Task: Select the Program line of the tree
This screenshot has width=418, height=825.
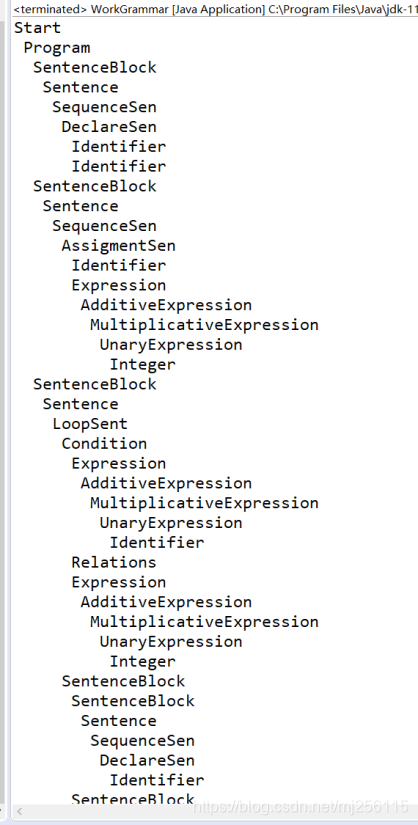Action: [x=57, y=48]
